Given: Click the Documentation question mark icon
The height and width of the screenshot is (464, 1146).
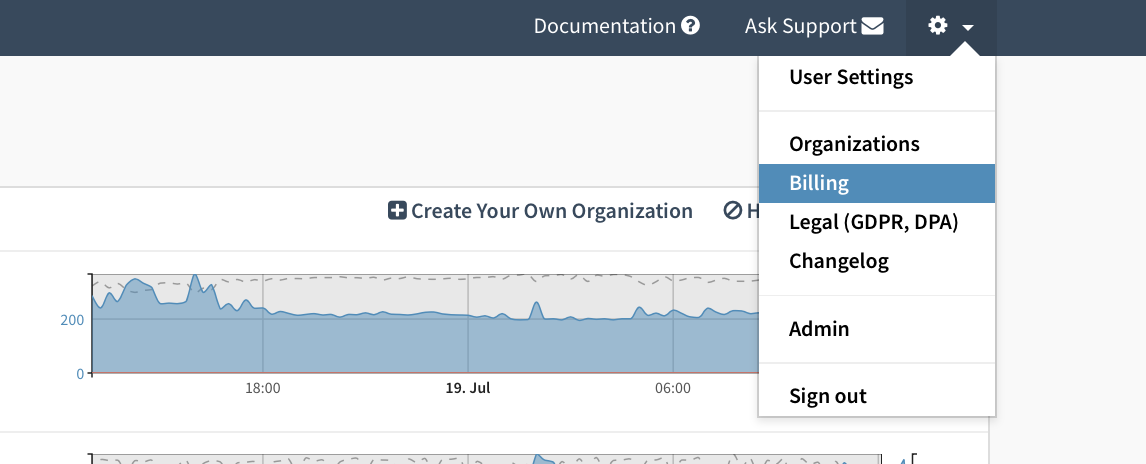Looking at the screenshot, I should click(x=690, y=26).
